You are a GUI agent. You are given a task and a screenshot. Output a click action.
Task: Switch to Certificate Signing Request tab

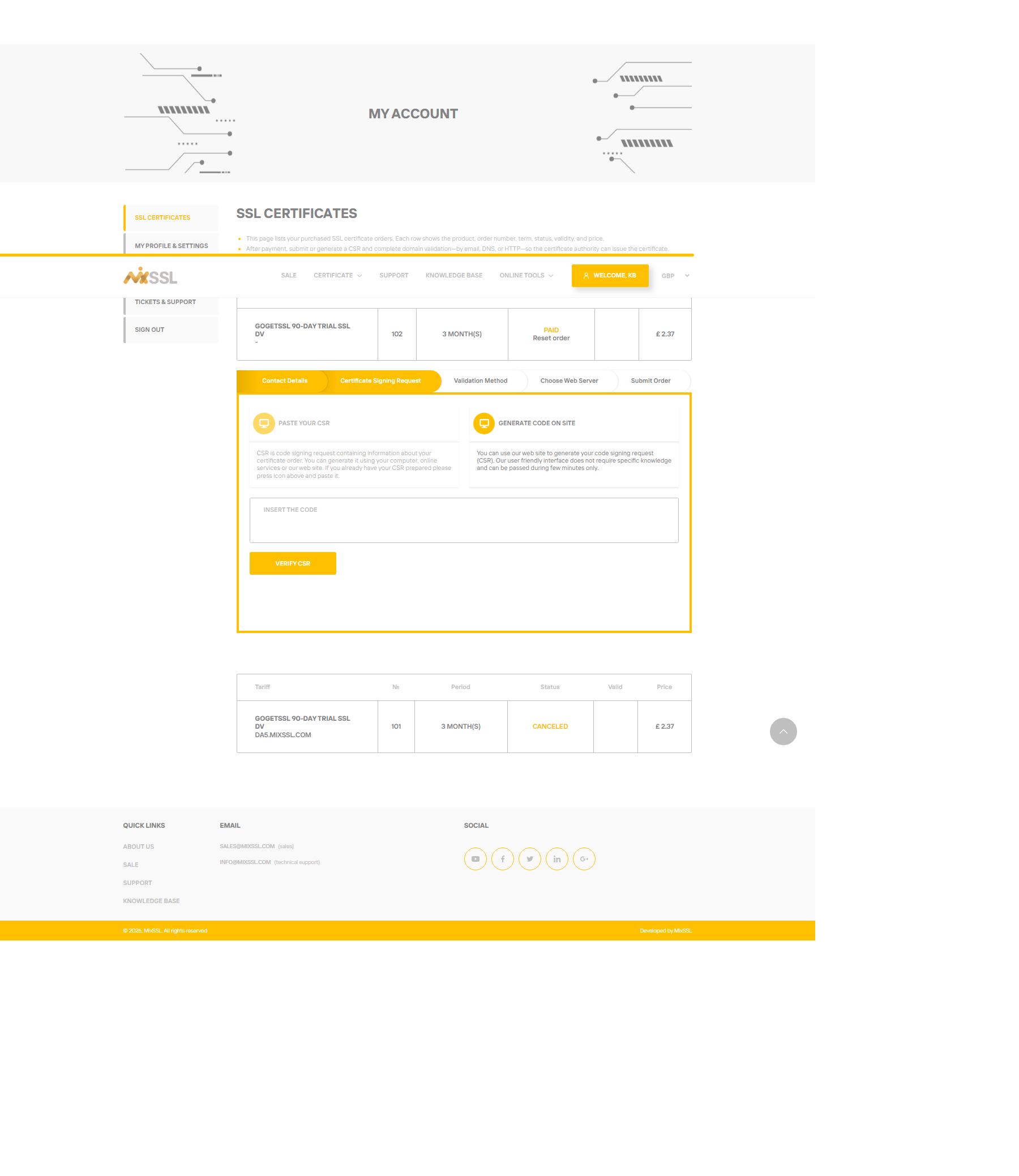coord(380,381)
